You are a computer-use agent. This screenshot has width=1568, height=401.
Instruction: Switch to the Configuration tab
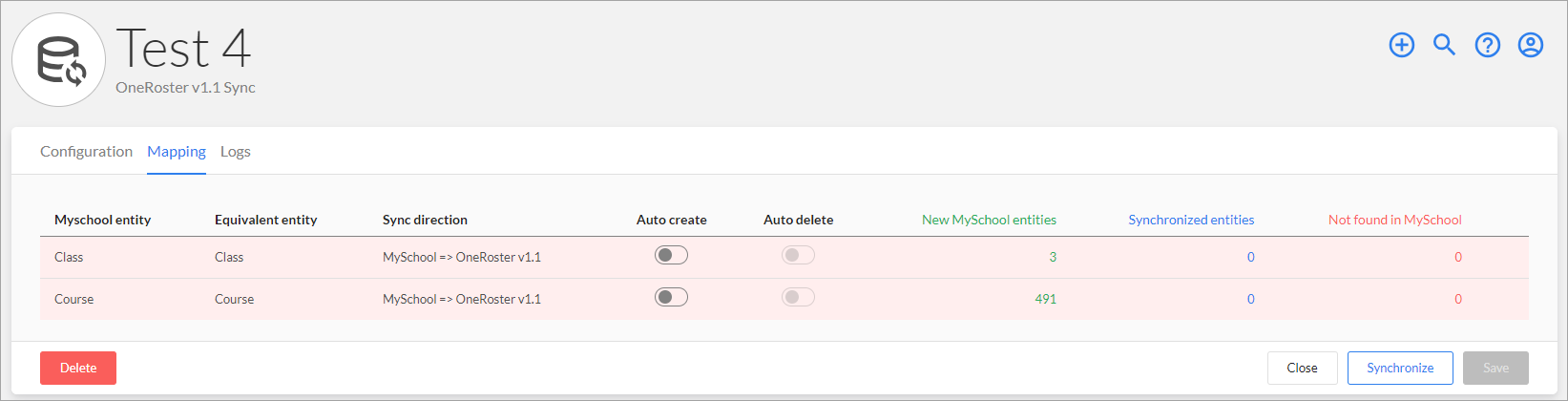click(86, 152)
